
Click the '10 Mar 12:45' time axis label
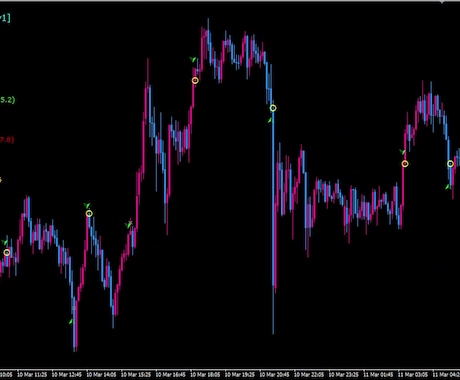tap(67, 375)
